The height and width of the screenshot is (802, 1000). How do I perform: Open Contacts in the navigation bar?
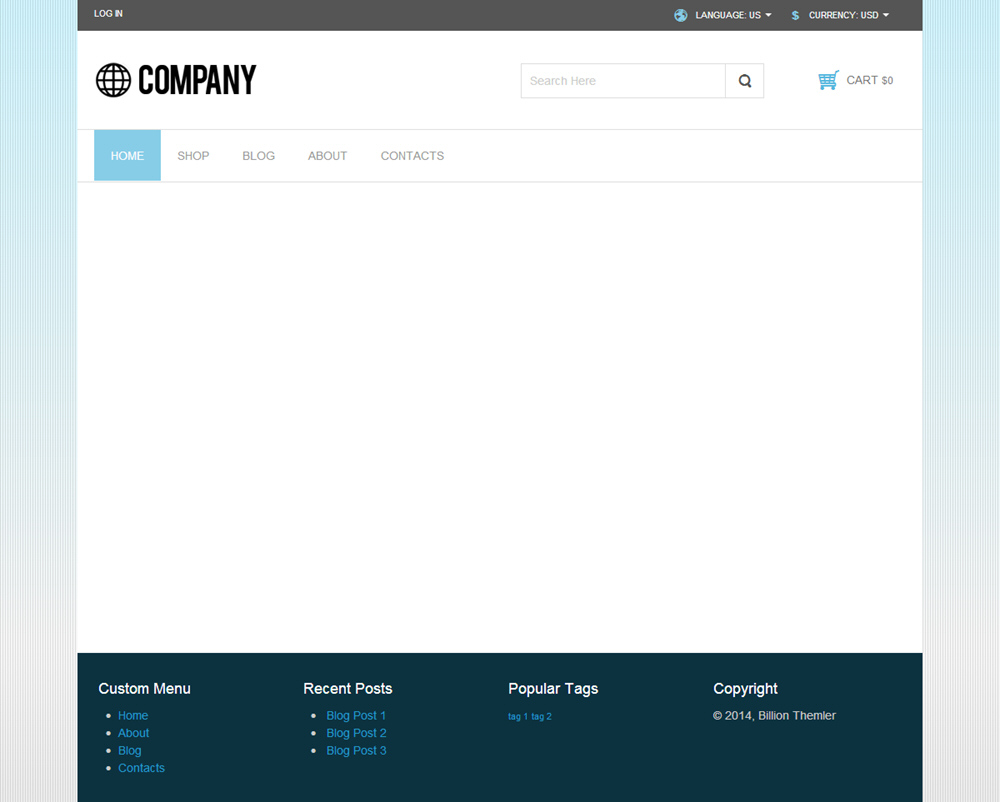coord(412,156)
